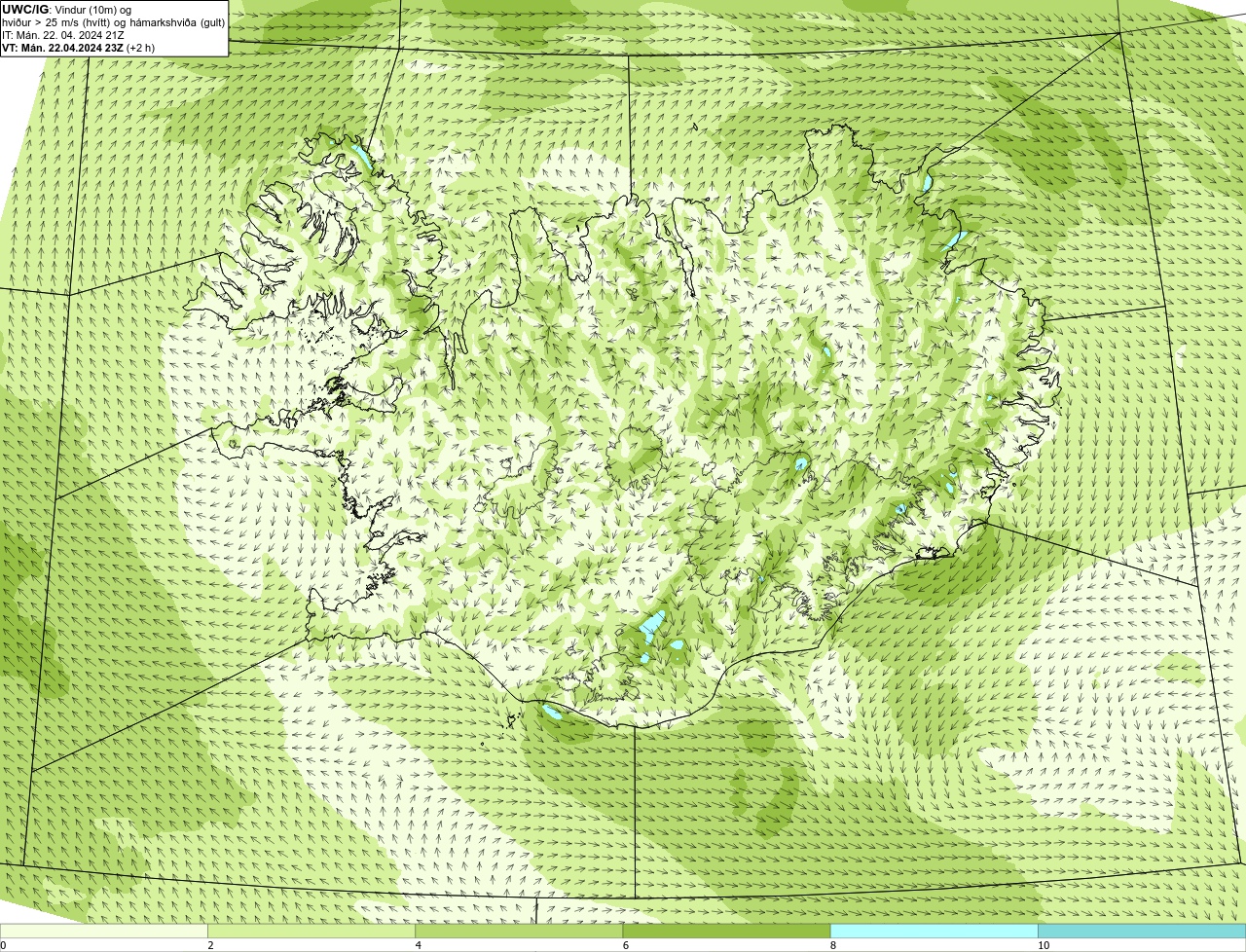Viewport: 1246px width, 952px height.
Task: Click the legend scale label "8"
Action: (832, 945)
